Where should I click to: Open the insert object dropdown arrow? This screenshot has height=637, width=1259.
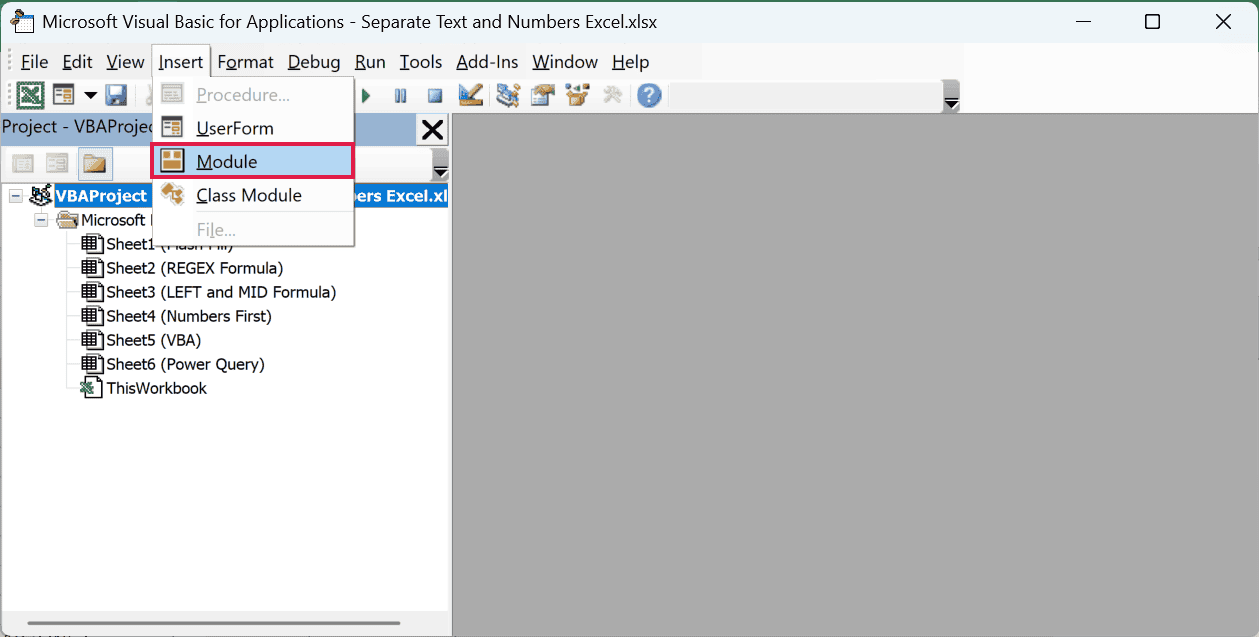click(91, 96)
